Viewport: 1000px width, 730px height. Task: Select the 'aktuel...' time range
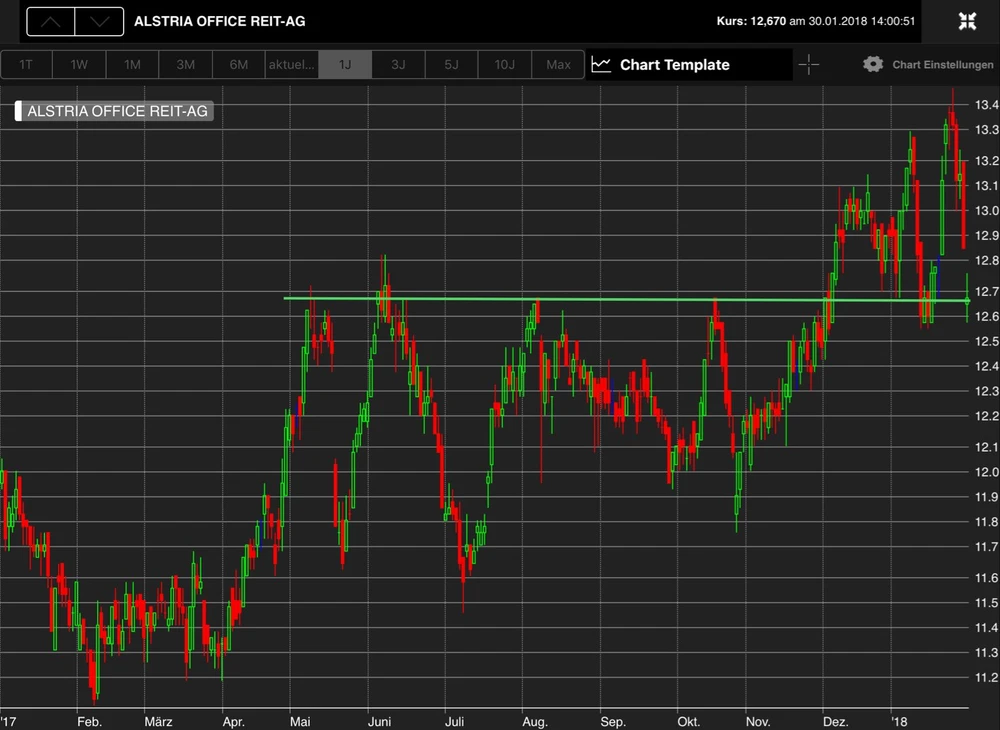pos(292,65)
